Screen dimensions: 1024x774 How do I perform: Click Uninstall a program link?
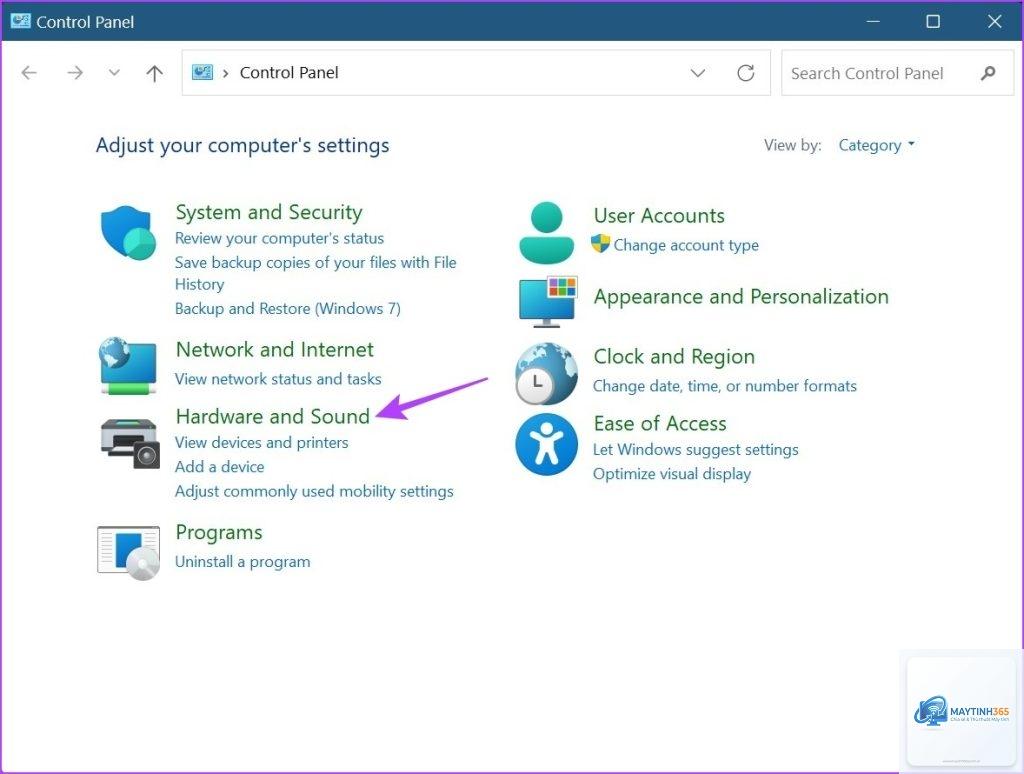(x=242, y=562)
